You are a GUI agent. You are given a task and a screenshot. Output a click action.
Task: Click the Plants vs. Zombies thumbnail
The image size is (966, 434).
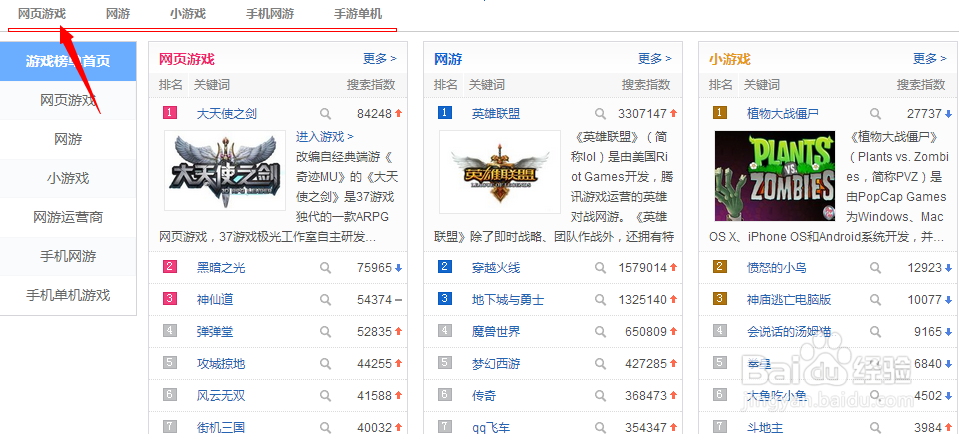pyautogui.click(x=775, y=176)
